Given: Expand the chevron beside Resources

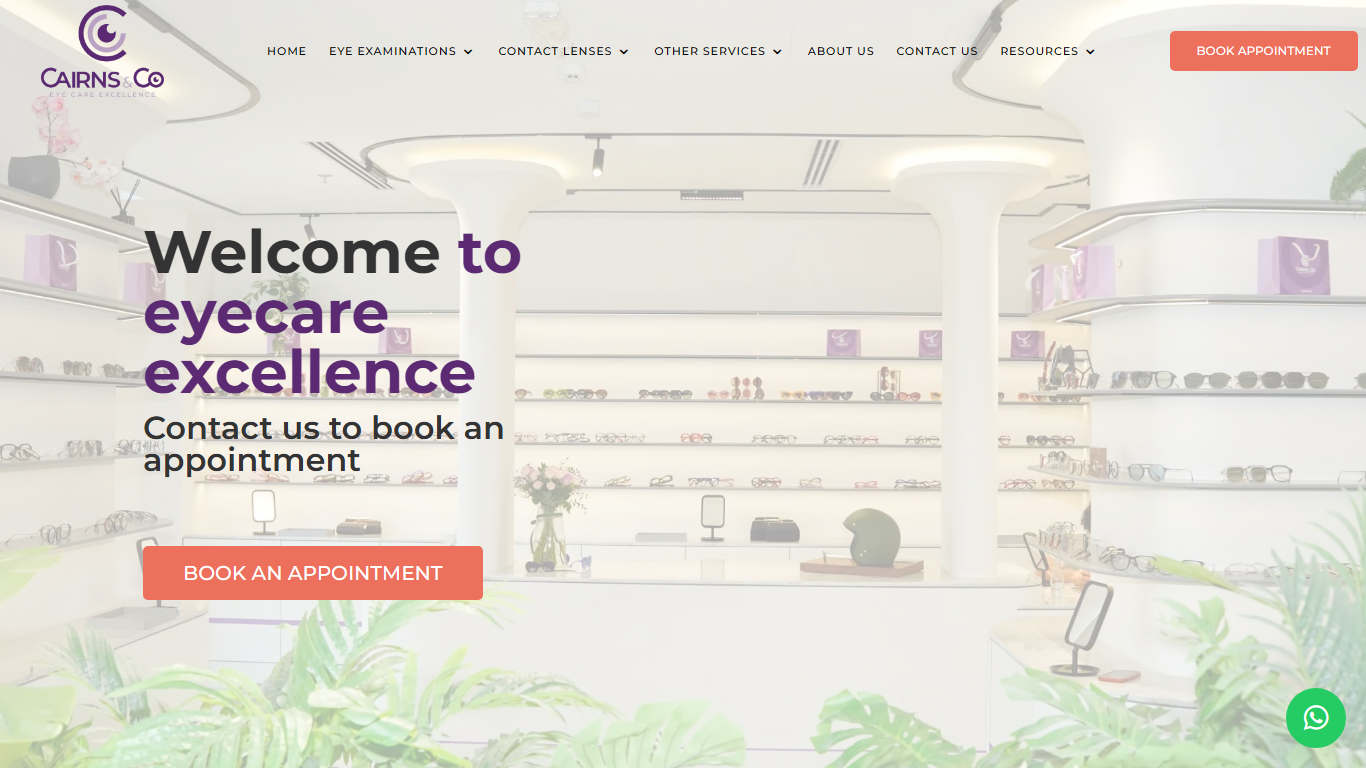Looking at the screenshot, I should coord(1090,52).
